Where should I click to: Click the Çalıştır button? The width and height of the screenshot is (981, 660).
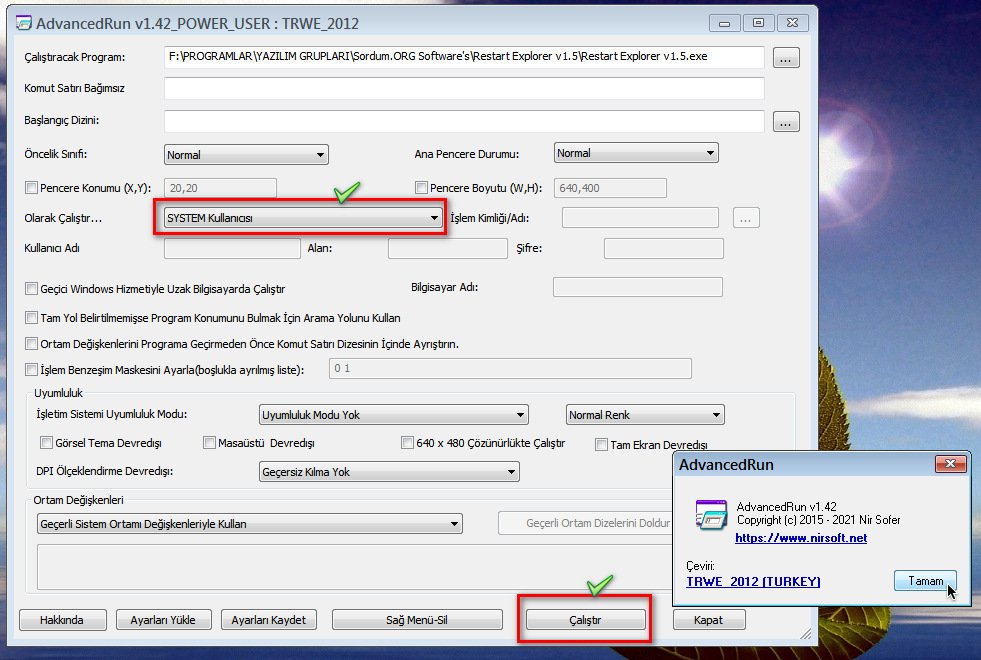(x=586, y=620)
